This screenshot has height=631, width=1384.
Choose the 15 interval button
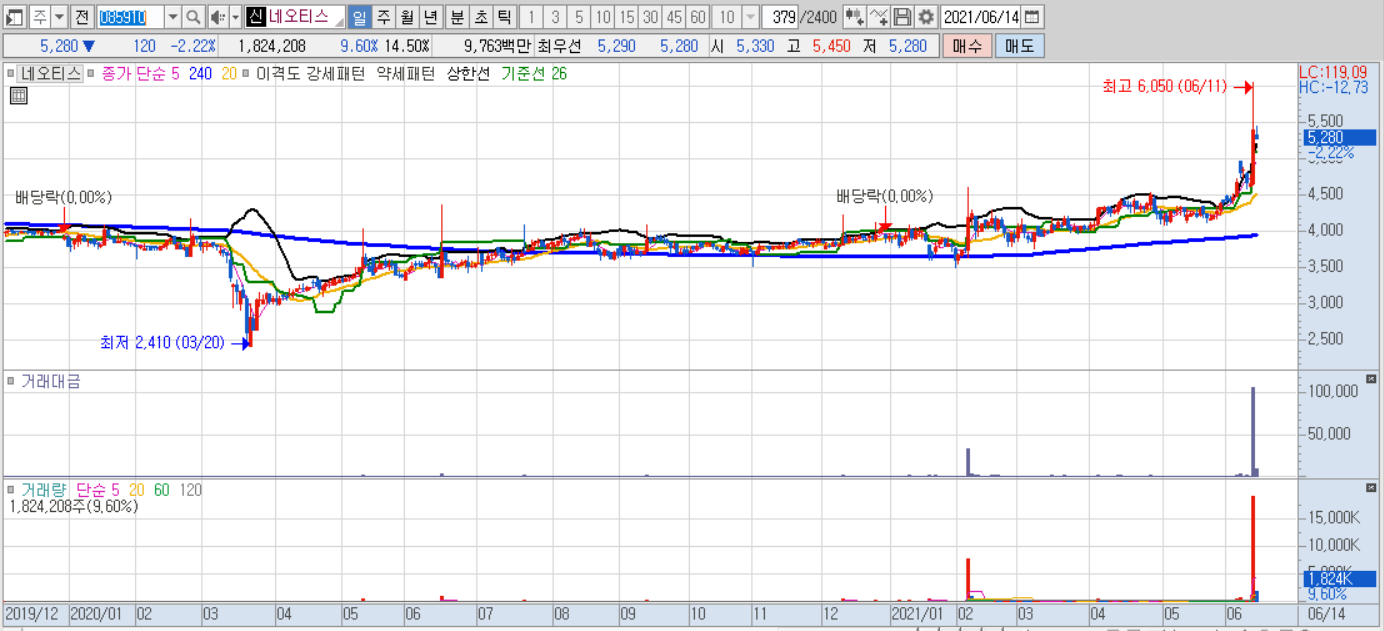click(626, 17)
